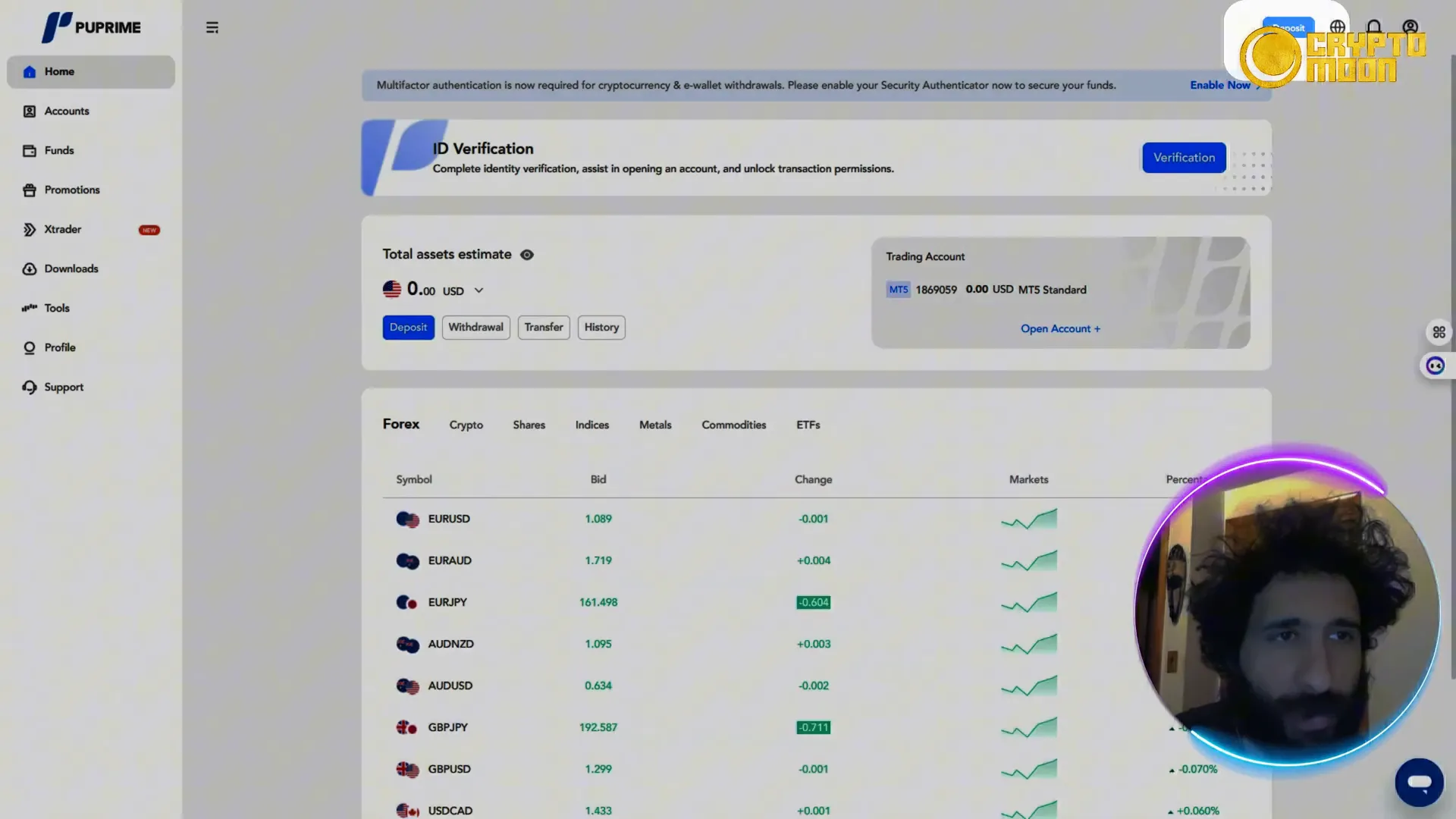Select account number 1869059
The width and height of the screenshot is (1456, 819).
[x=936, y=290]
